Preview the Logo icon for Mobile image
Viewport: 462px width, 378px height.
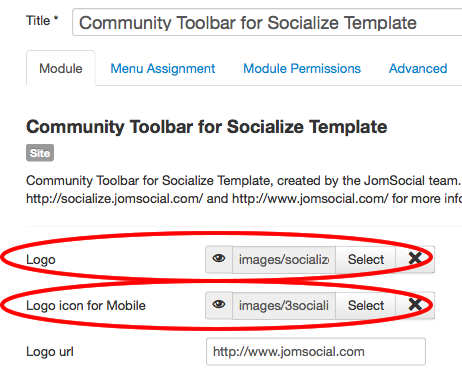click(219, 305)
